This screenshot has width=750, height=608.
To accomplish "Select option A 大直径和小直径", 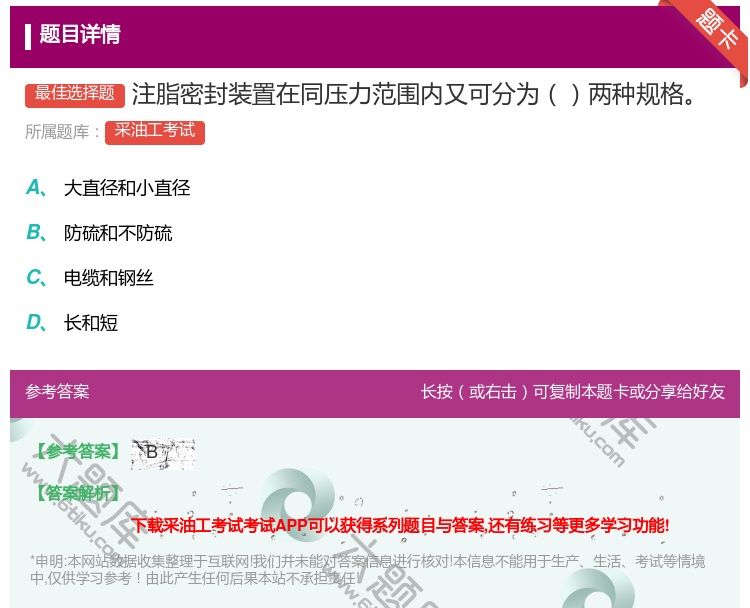I will click(x=108, y=188).
